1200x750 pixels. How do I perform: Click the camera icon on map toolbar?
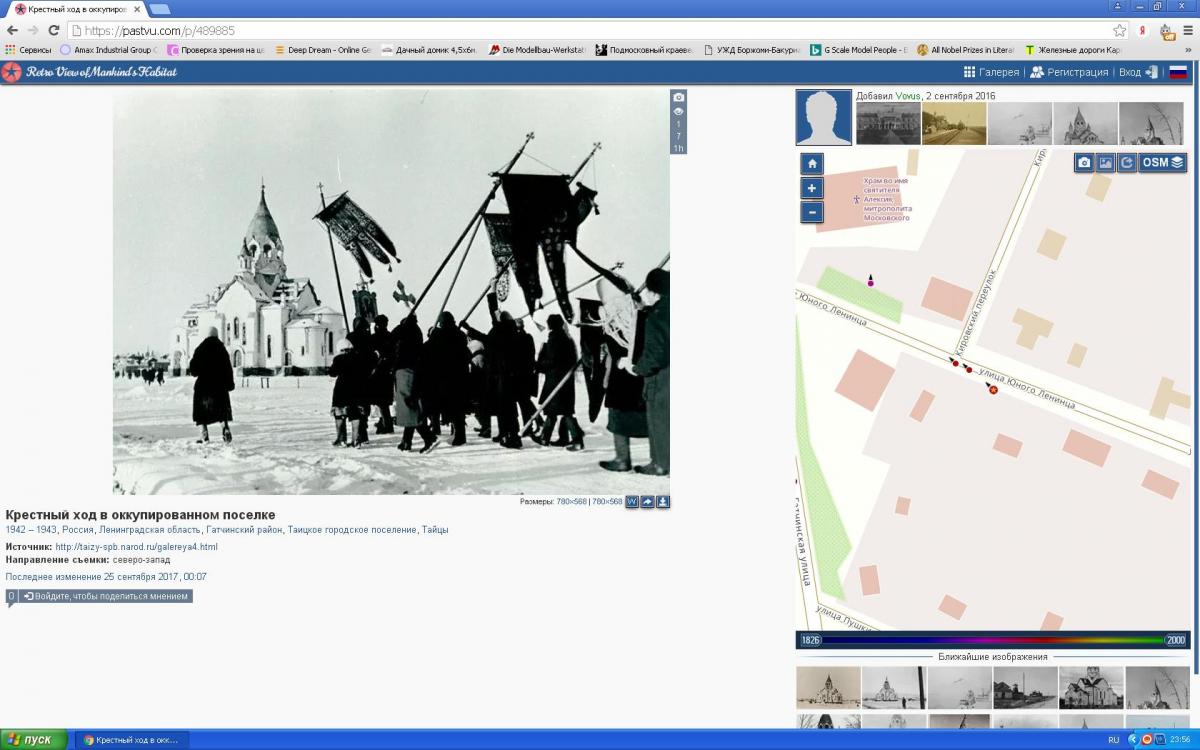(1084, 162)
